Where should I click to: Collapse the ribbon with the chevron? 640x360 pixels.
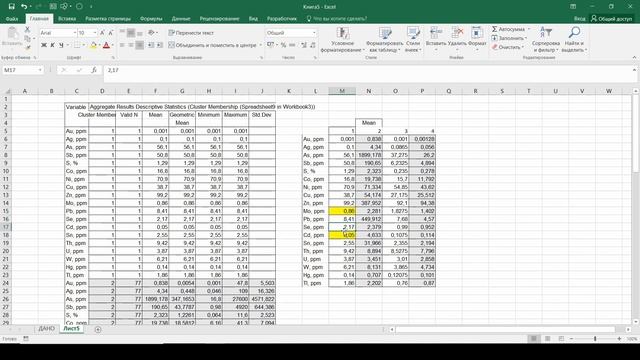coord(634,58)
